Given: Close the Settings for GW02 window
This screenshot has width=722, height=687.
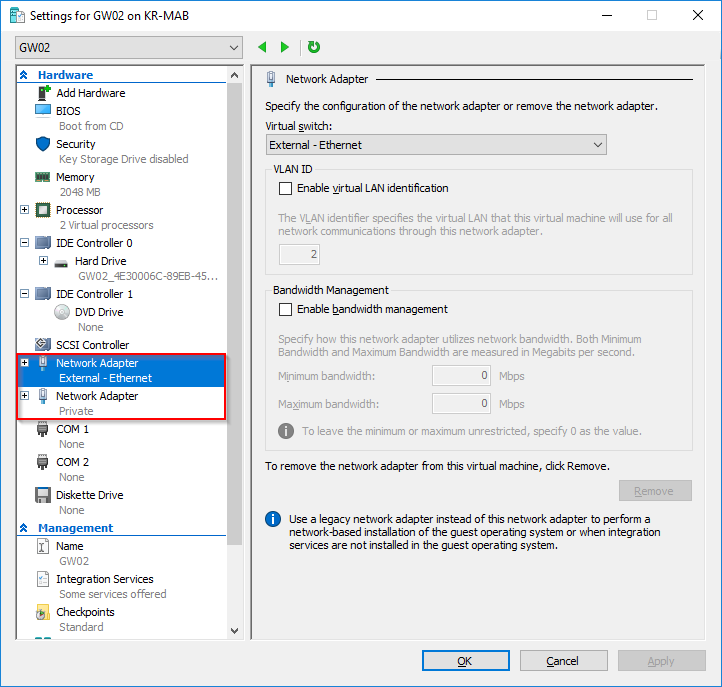Looking at the screenshot, I should click(698, 15).
